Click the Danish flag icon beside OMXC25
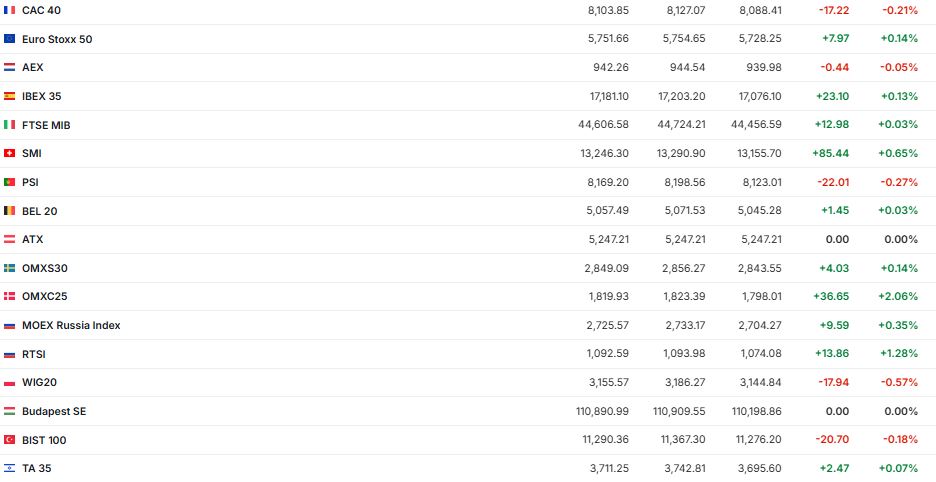The image size is (936, 482). point(10,297)
